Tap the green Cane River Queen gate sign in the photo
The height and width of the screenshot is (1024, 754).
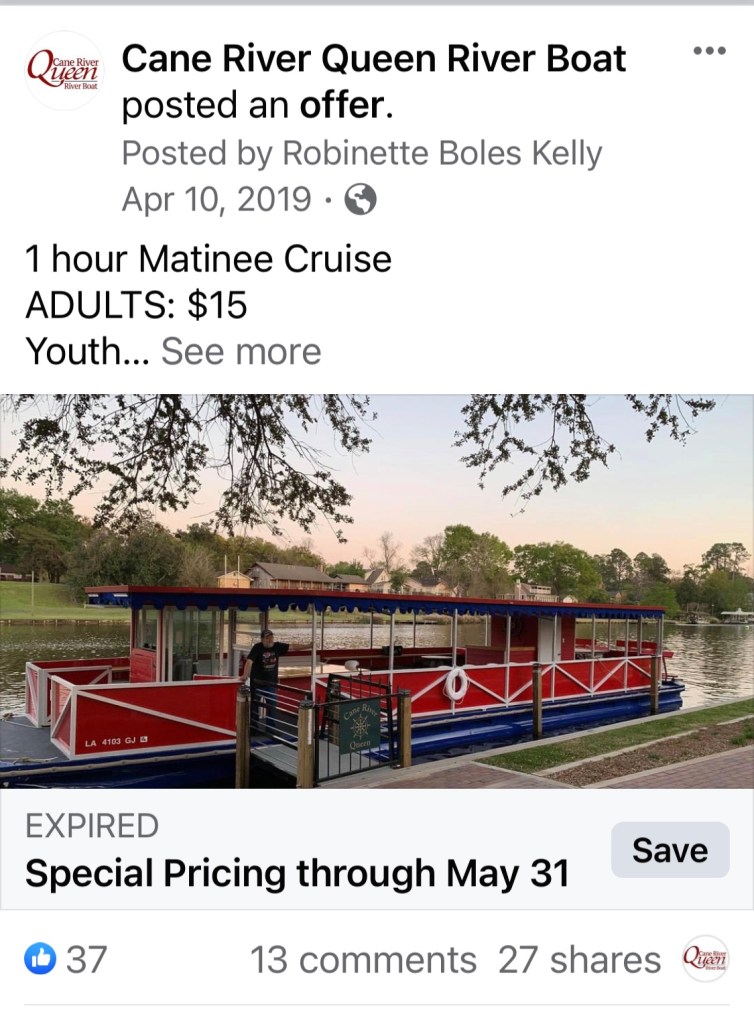[x=359, y=724]
